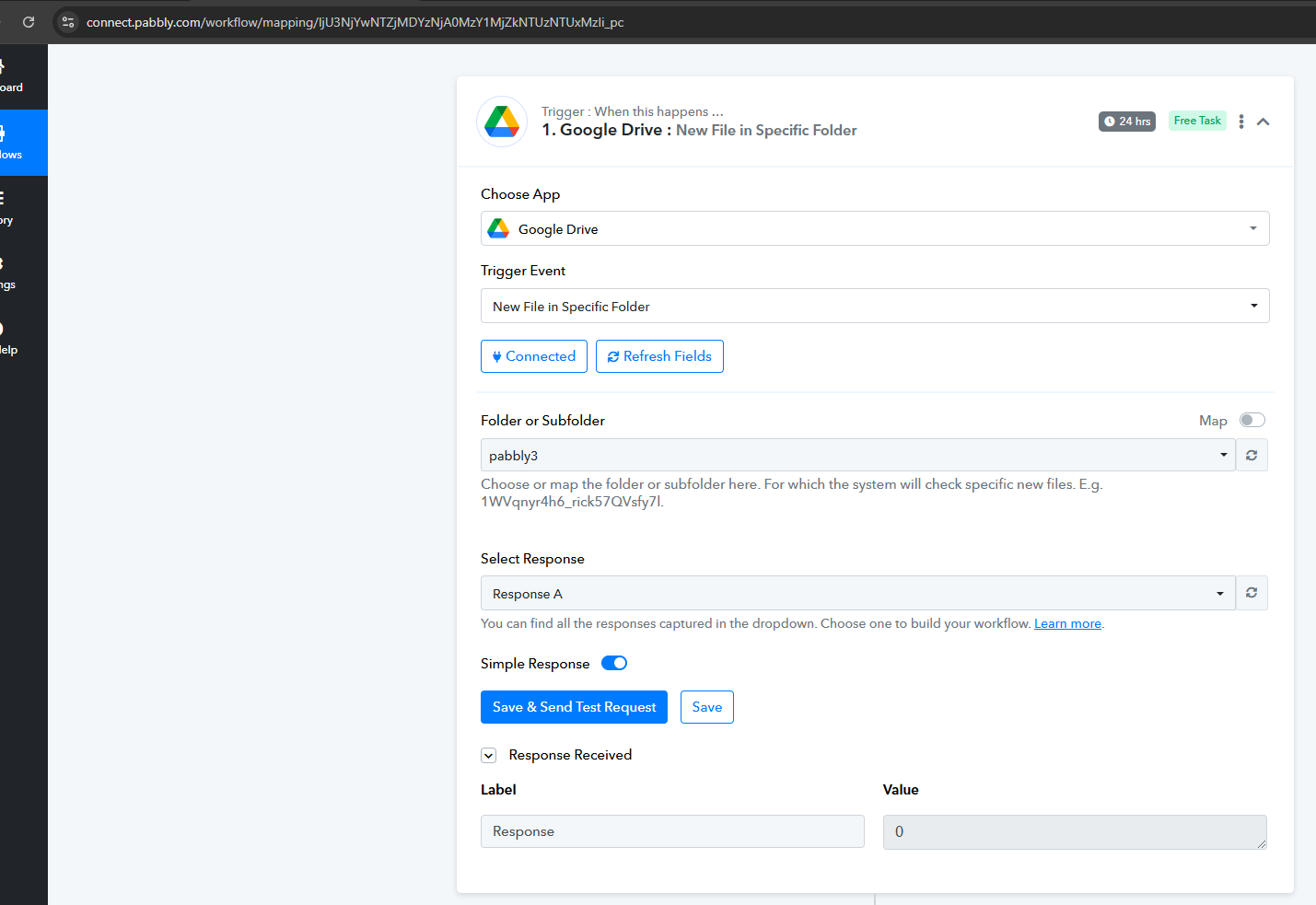This screenshot has width=1316, height=905.
Task: Open the Choose App dropdown
Action: (875, 228)
